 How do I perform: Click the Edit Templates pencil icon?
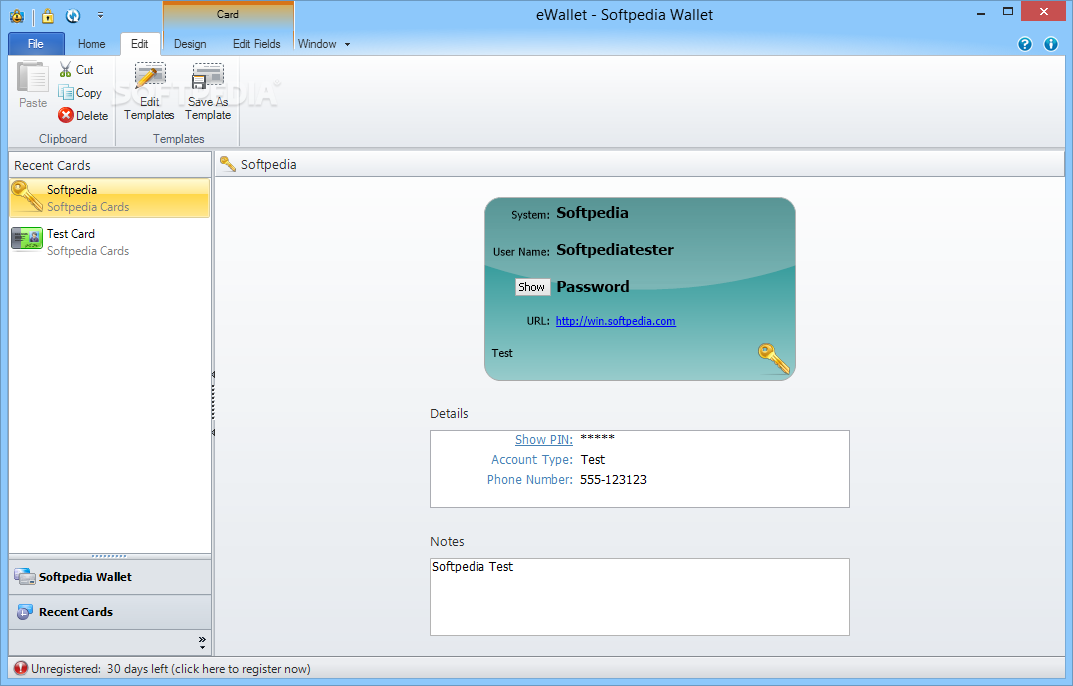150,77
